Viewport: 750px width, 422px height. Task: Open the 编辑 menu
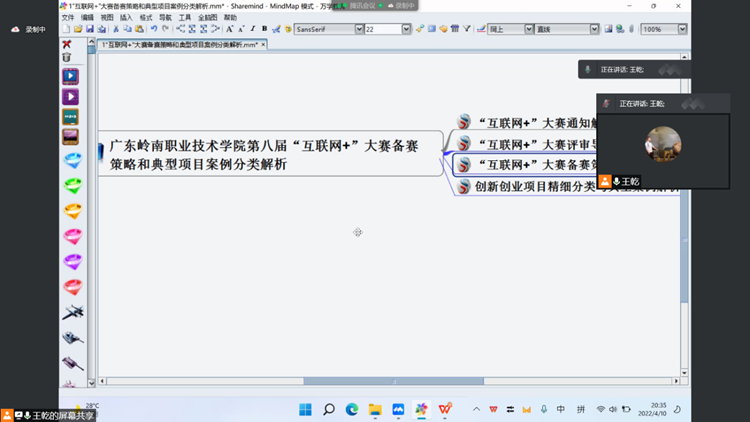coord(88,18)
